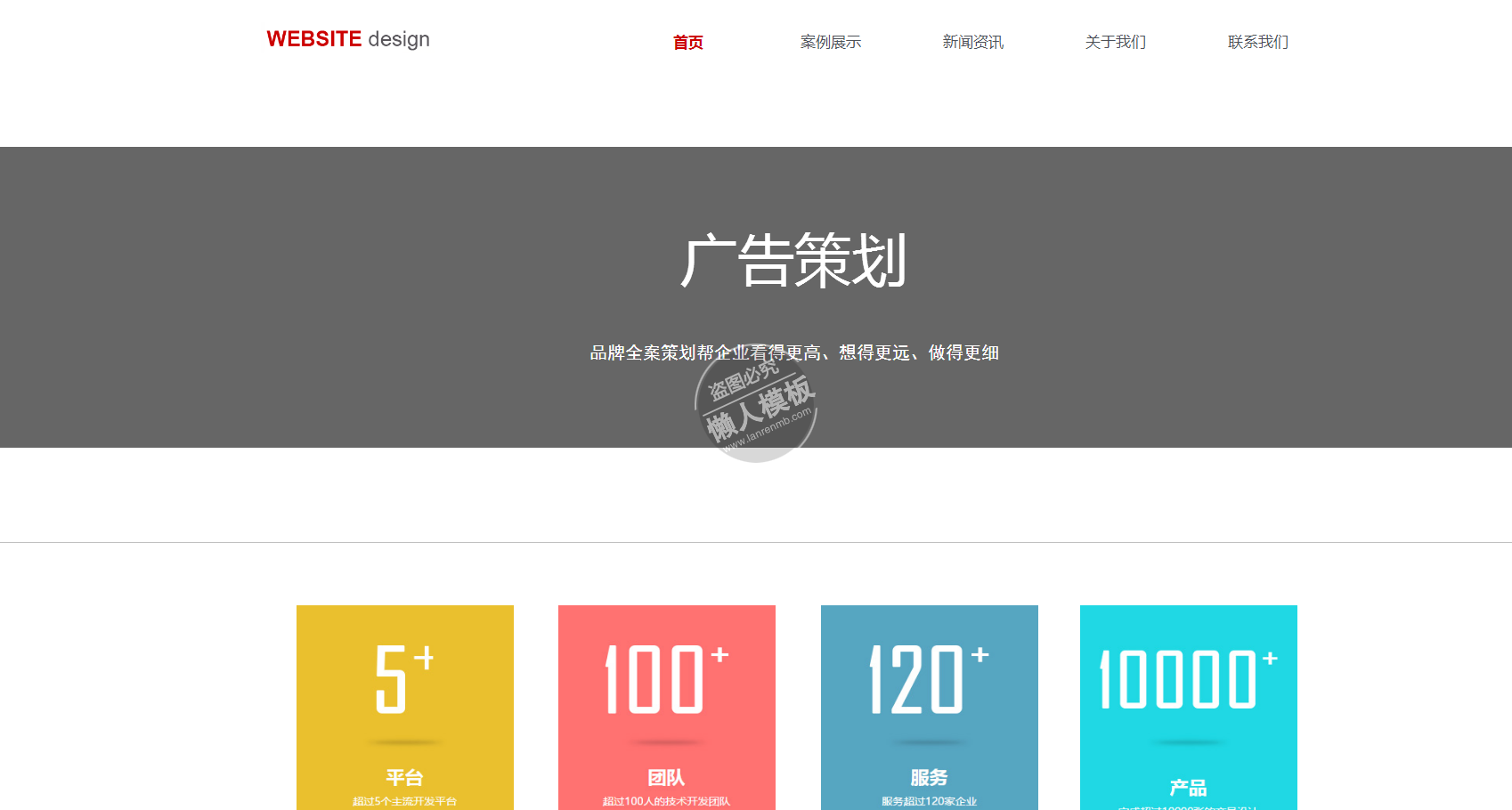Screen dimensions: 1512x810
Task: Click the 超过100人的技术开发团队 description text
Action: pyautogui.click(x=666, y=801)
